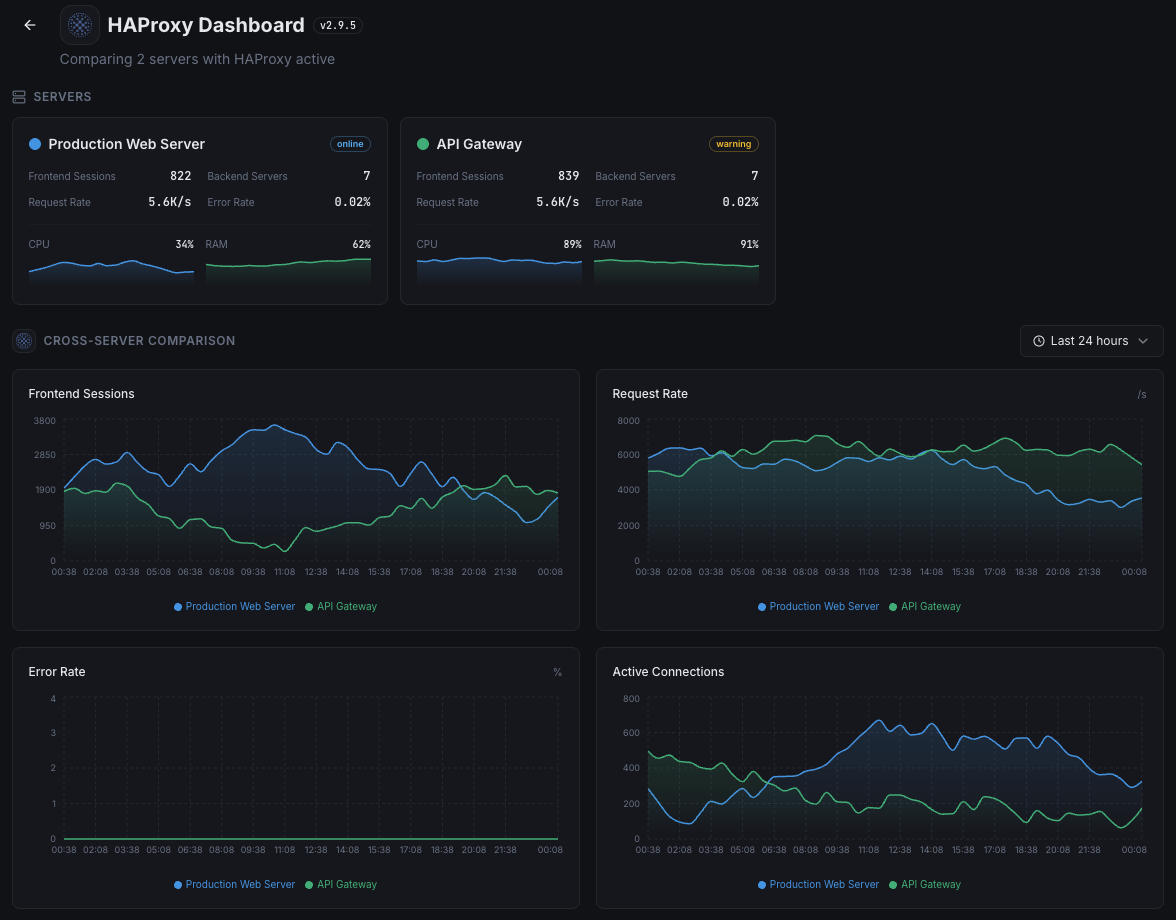The image size is (1176, 920).
Task: Click the v2.9.5 version badge
Action: 337,25
